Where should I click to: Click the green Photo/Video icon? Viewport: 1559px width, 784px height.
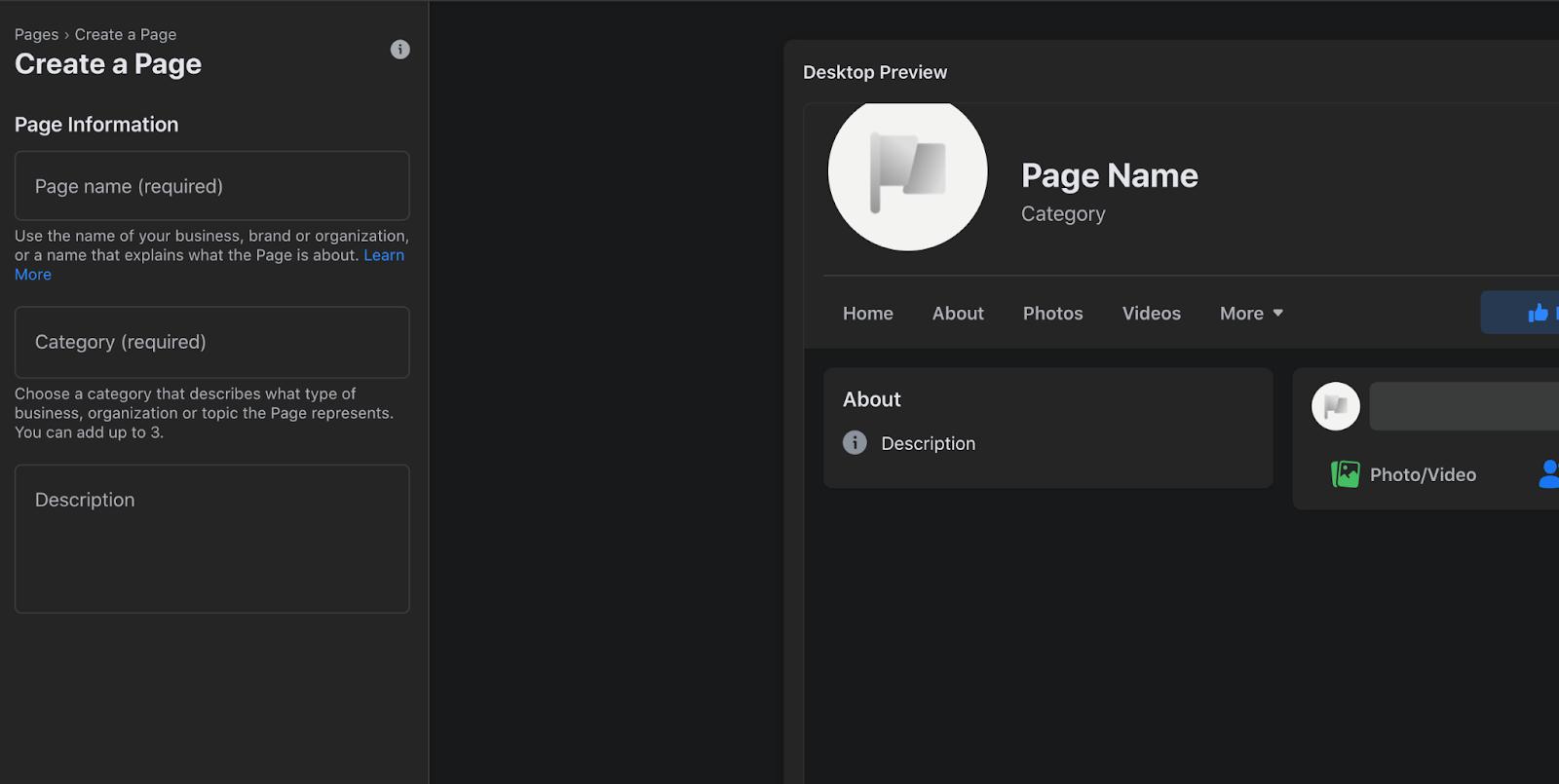coord(1345,474)
